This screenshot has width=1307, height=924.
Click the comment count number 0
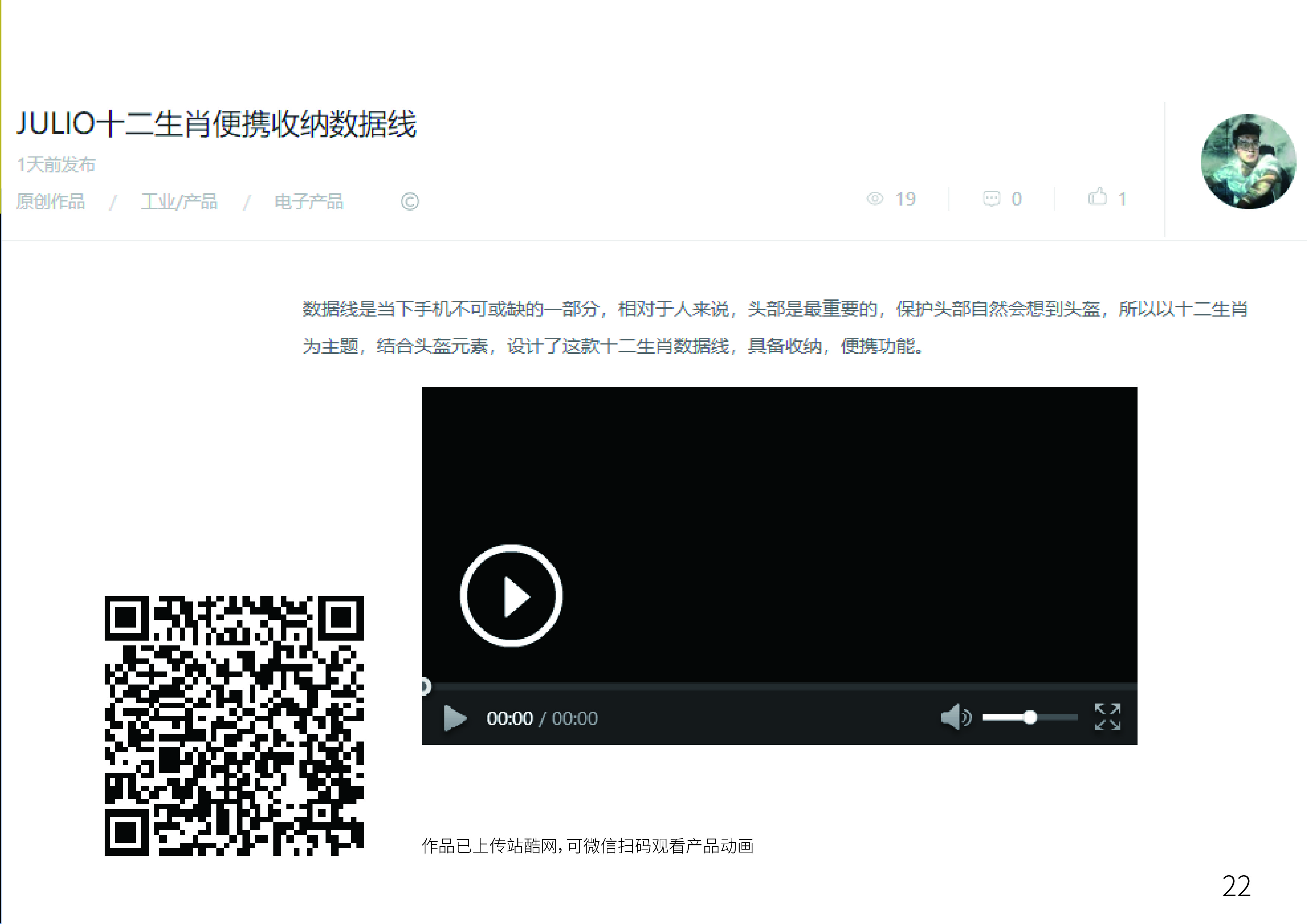1016,199
